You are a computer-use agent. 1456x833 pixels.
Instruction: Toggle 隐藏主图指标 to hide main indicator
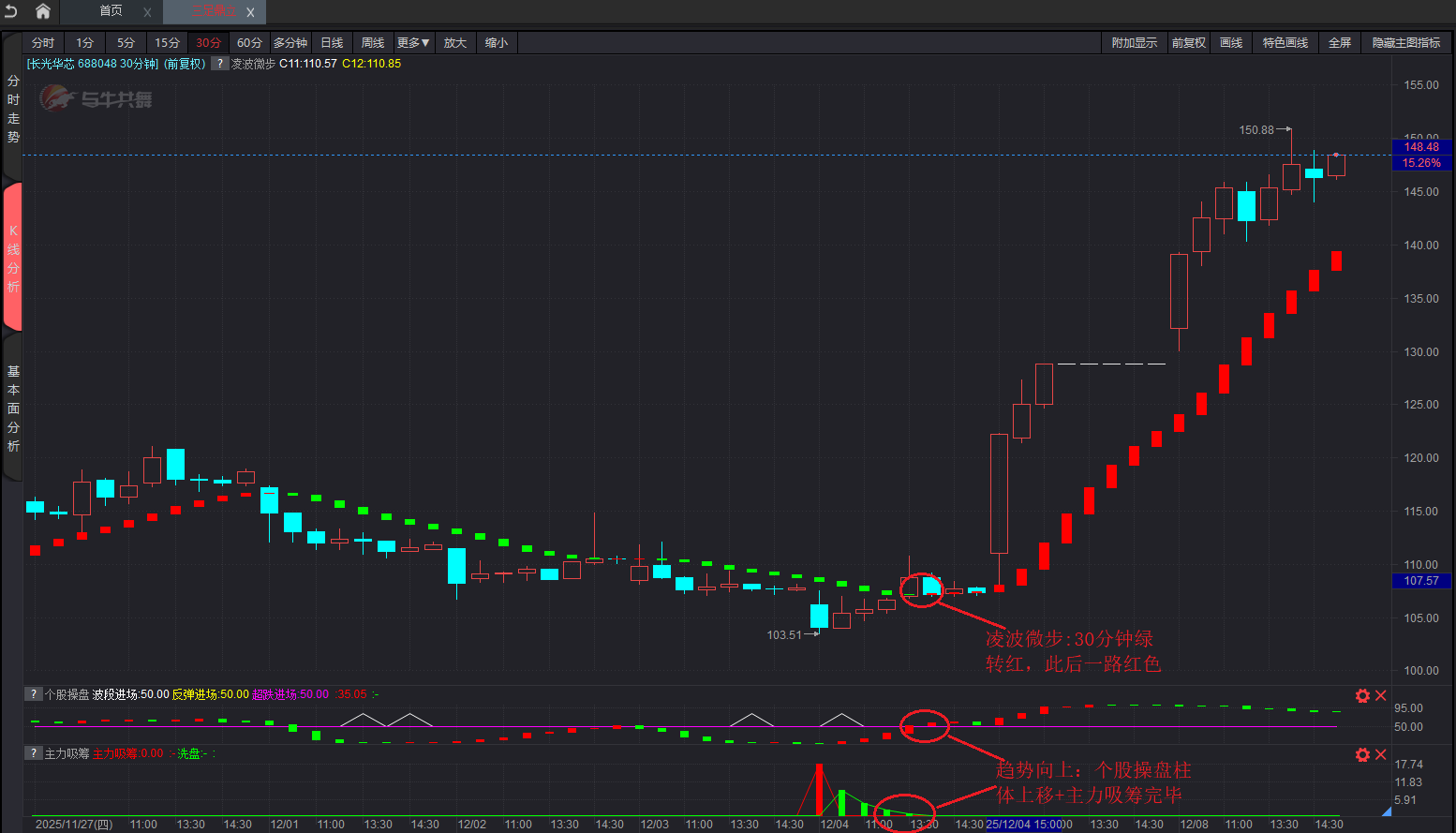click(1405, 43)
